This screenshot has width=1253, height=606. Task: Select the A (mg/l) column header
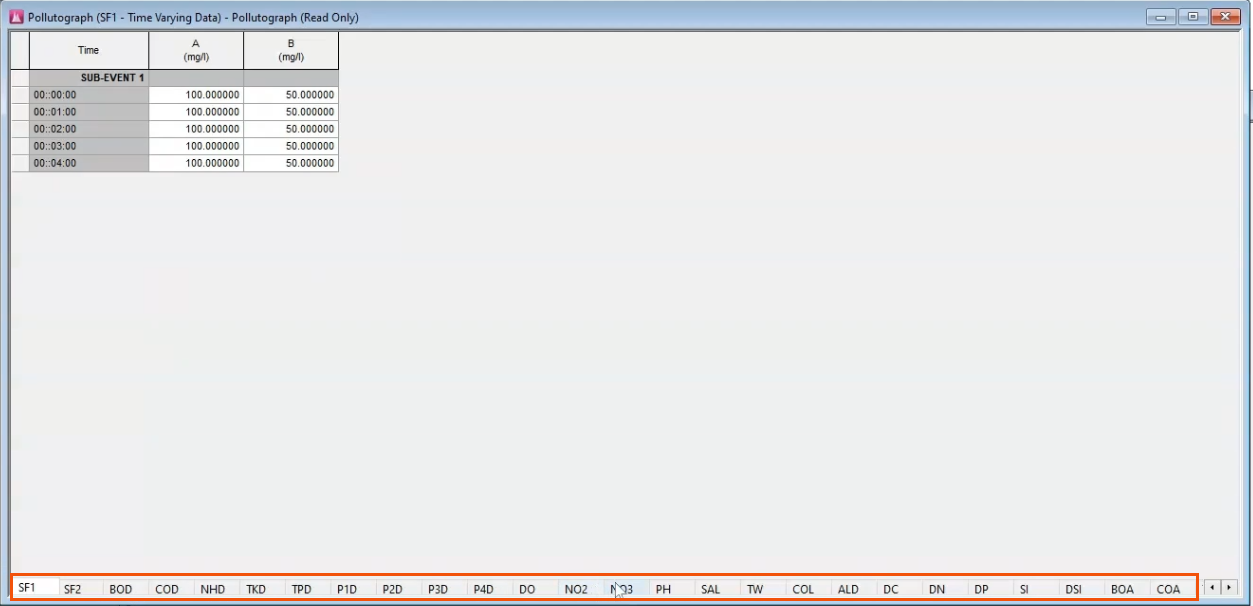(x=195, y=49)
